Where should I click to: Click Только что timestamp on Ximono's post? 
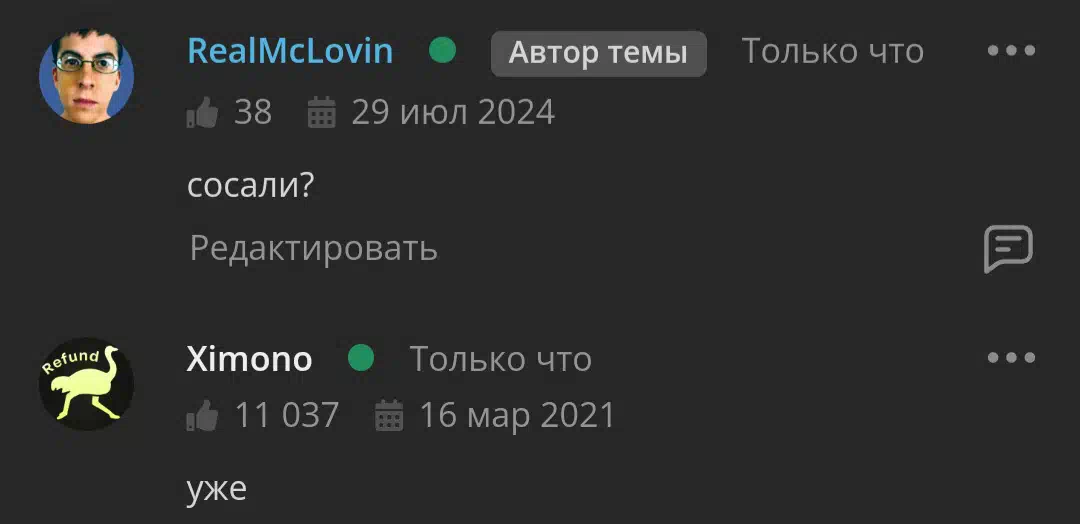(x=501, y=359)
